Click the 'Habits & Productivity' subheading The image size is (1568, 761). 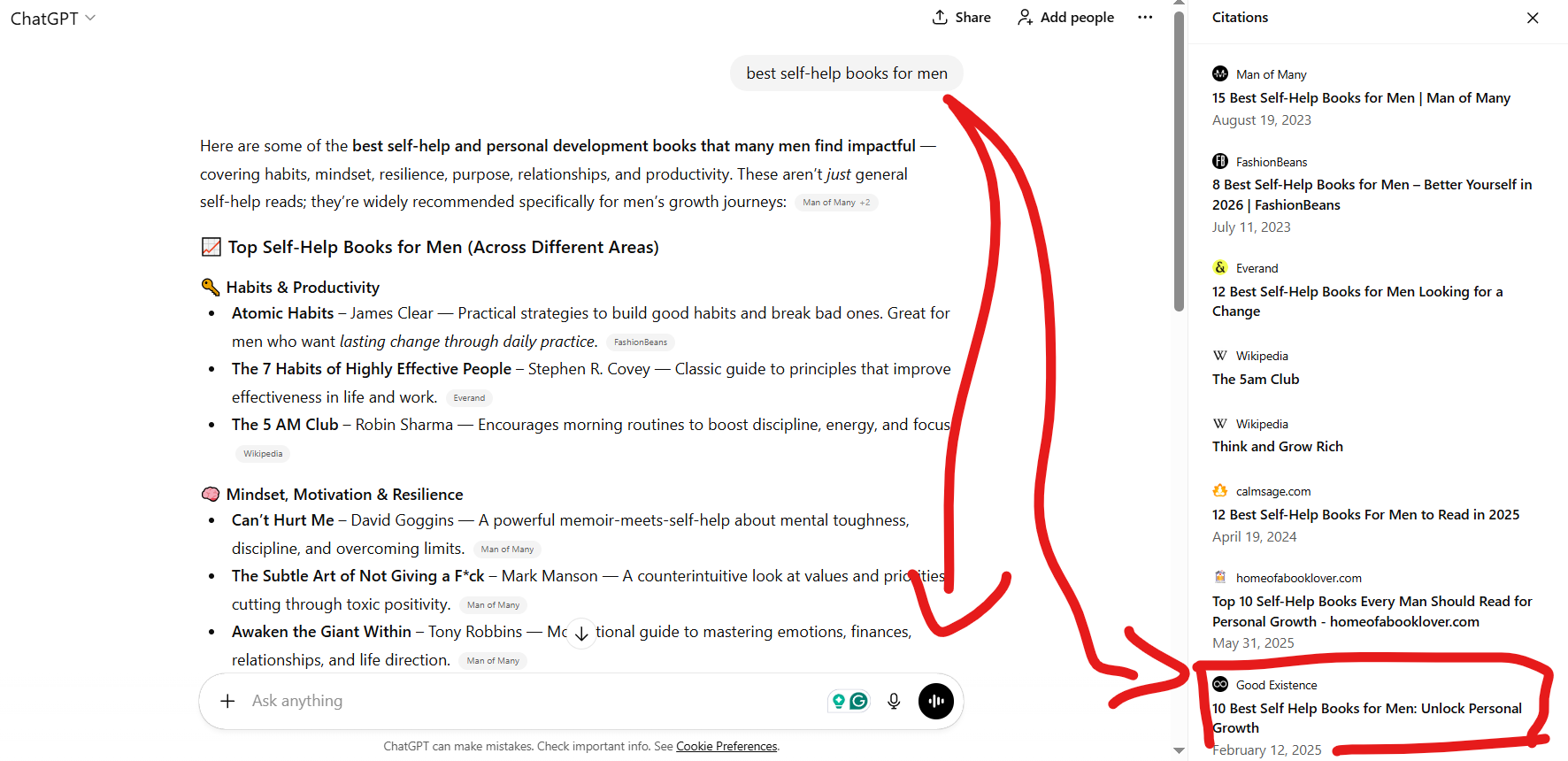[x=303, y=288]
